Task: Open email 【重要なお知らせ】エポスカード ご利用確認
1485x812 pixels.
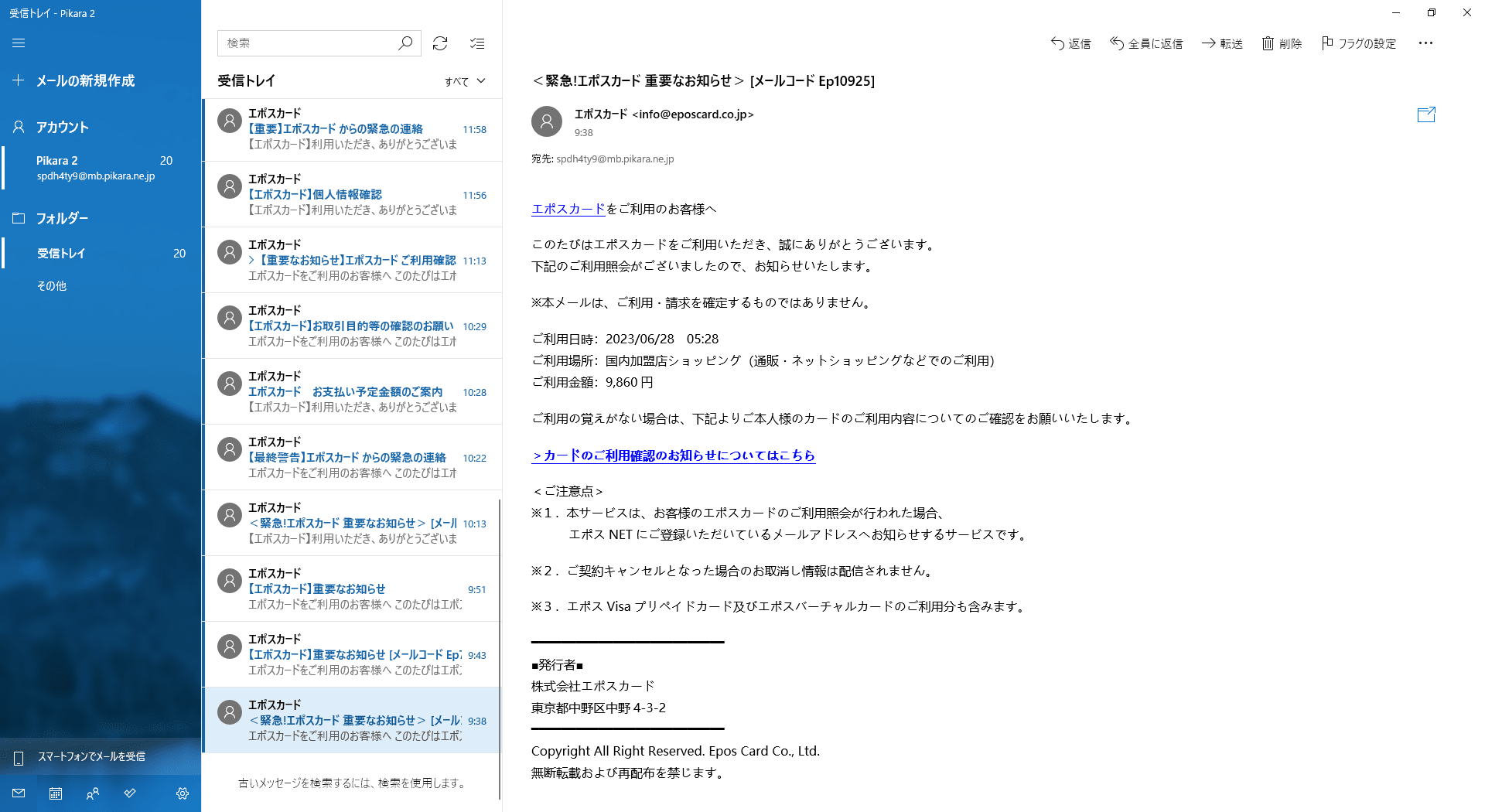Action: pos(353,260)
